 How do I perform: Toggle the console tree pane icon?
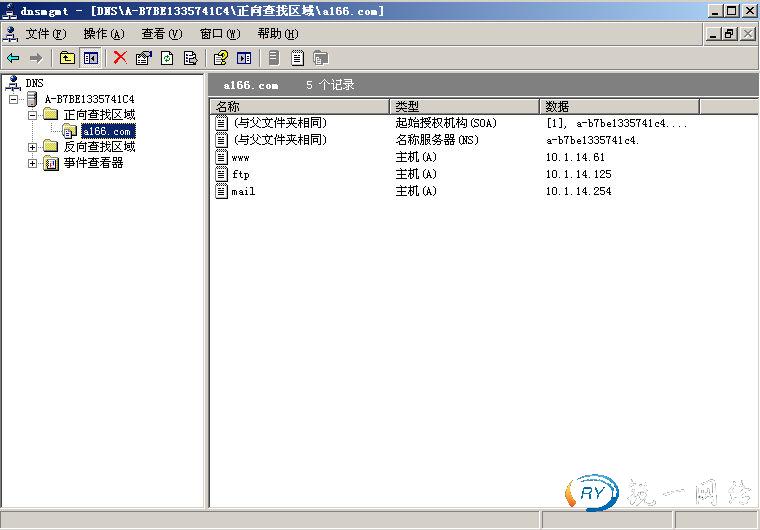point(91,58)
